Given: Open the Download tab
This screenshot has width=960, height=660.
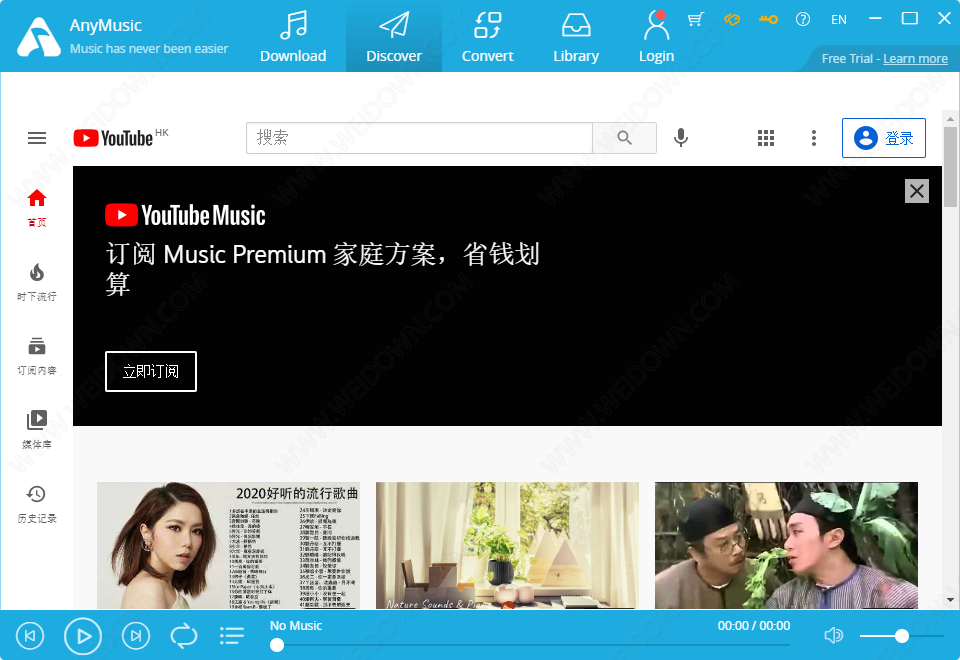Looking at the screenshot, I should pos(293,37).
